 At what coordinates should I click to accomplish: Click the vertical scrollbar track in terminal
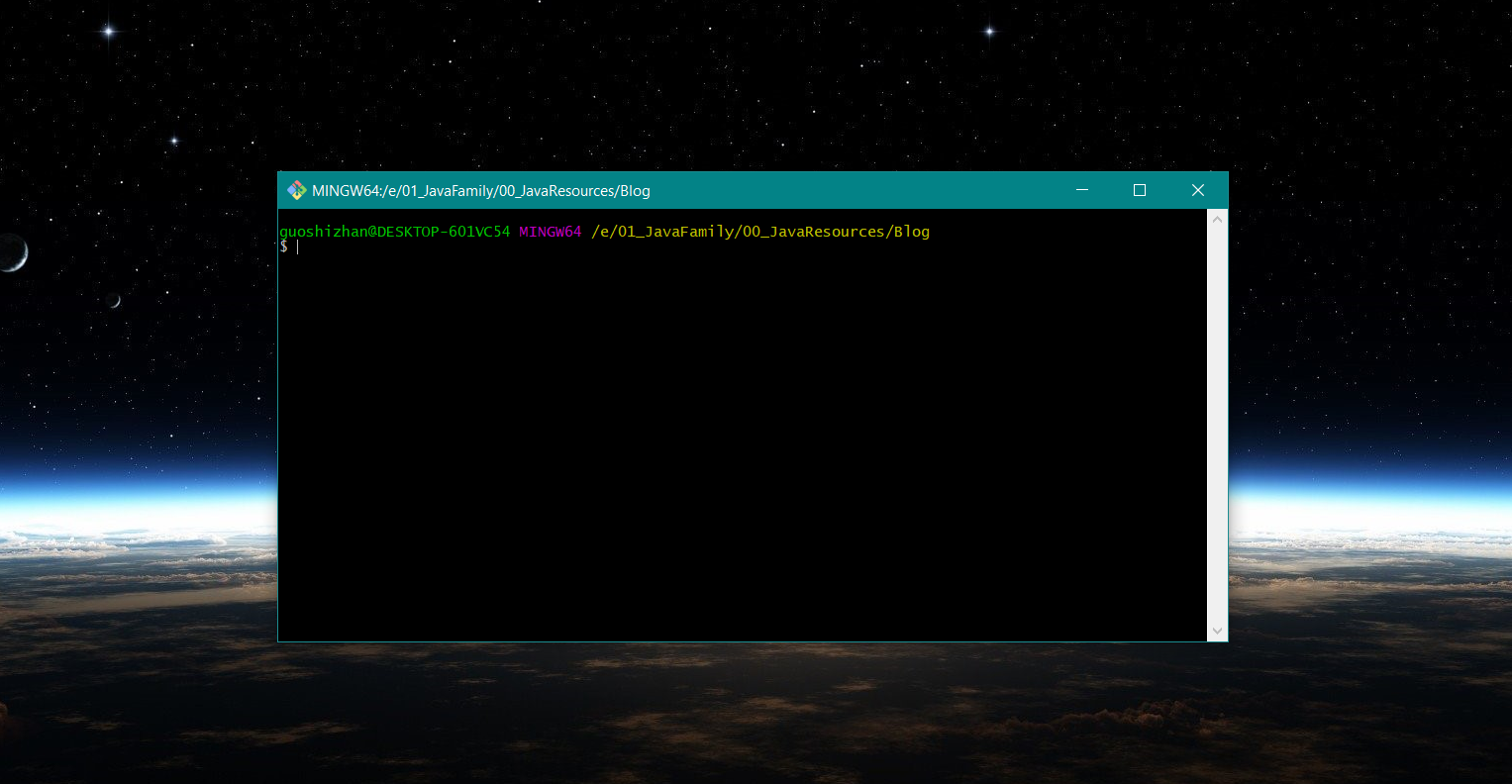1217,426
